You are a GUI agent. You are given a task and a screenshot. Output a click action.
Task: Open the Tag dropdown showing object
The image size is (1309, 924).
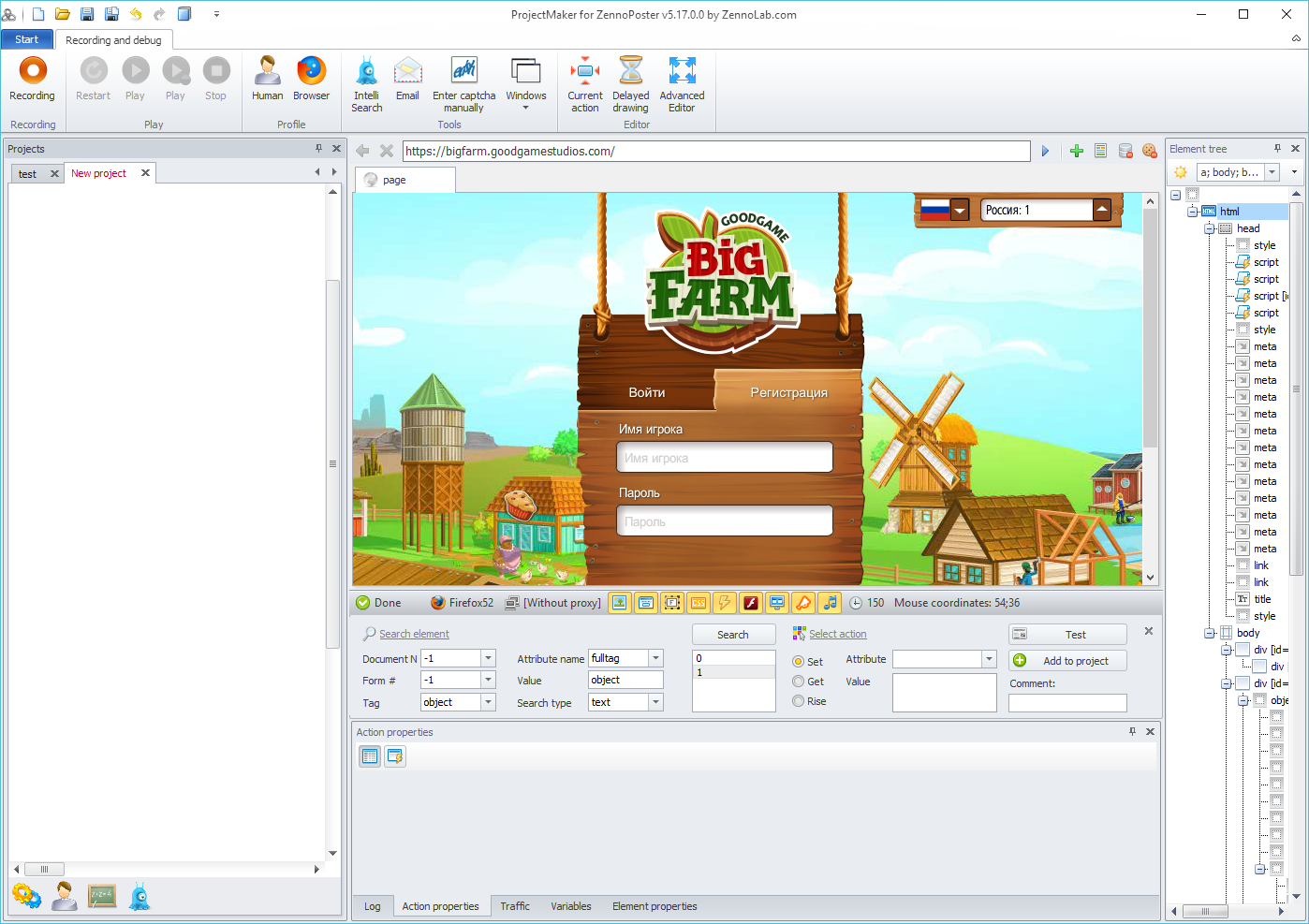click(488, 702)
